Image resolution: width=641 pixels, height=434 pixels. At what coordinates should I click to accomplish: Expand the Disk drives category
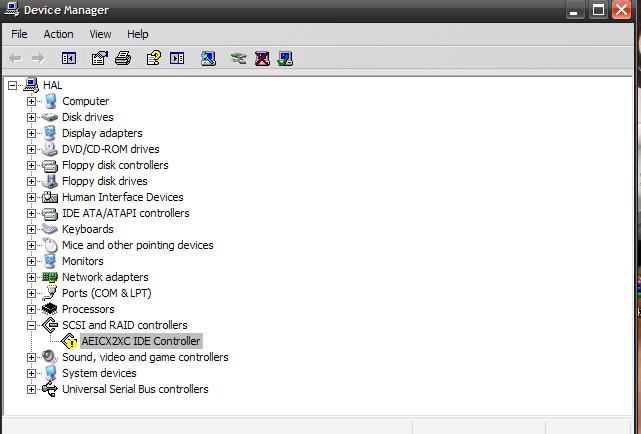(31, 117)
